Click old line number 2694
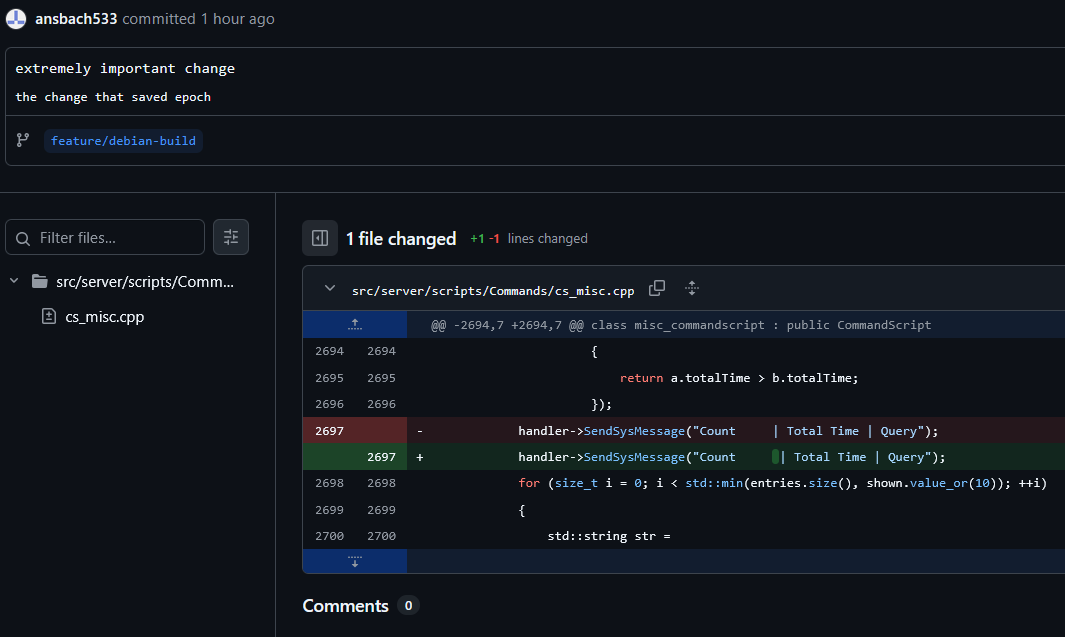1065x637 pixels. pos(329,351)
